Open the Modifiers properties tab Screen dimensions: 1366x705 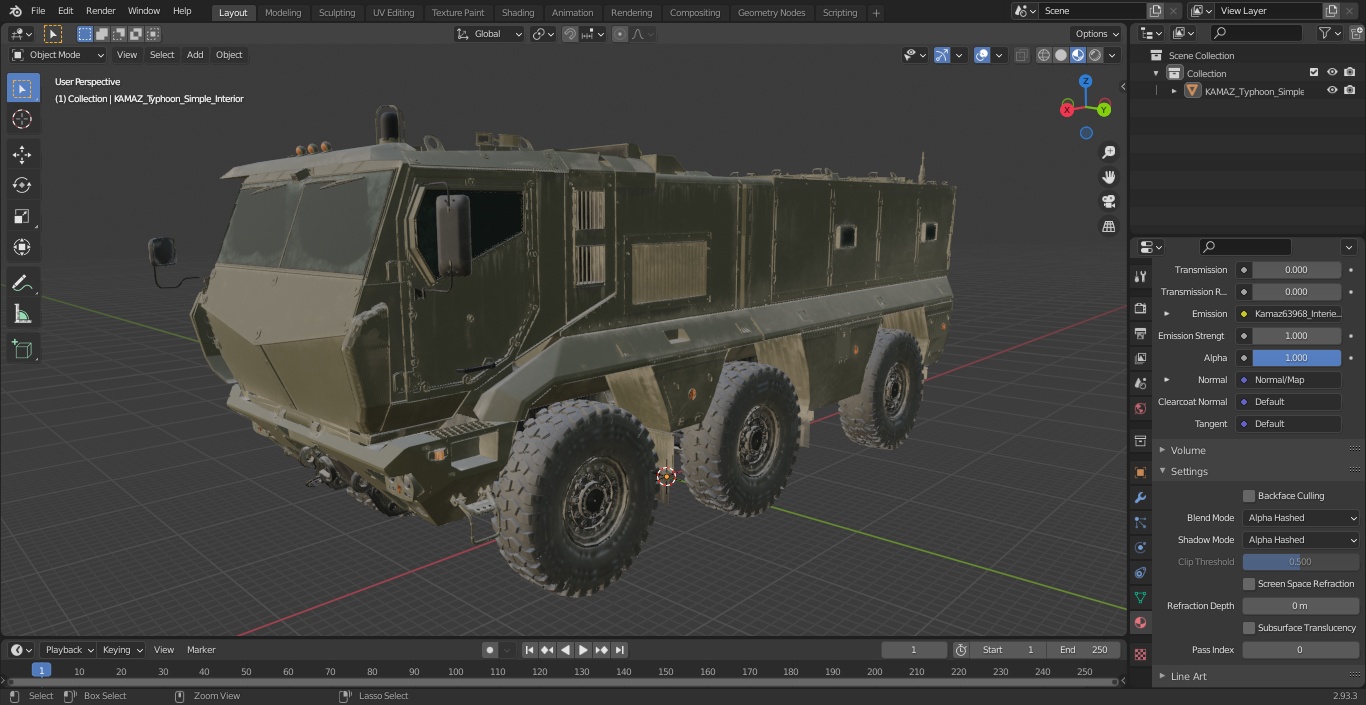point(1140,497)
